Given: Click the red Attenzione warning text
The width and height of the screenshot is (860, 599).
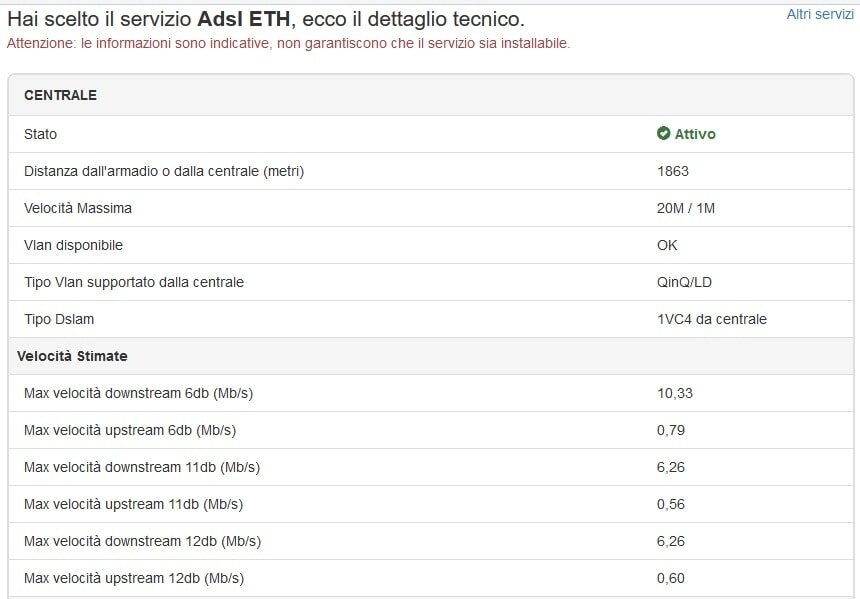Looking at the screenshot, I should [288, 43].
